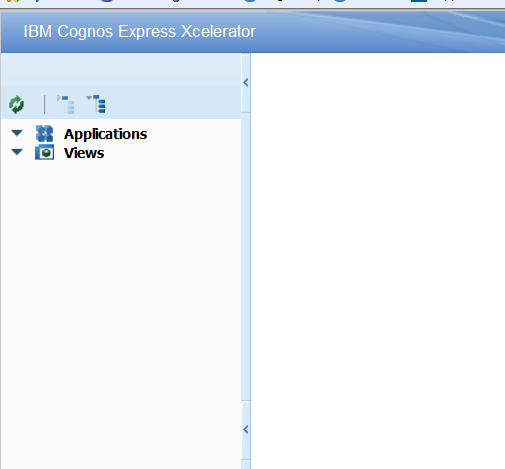Viewport: 505px width, 469px height.
Task: Click splitter segment below the lower chevron
Action: pos(246,464)
